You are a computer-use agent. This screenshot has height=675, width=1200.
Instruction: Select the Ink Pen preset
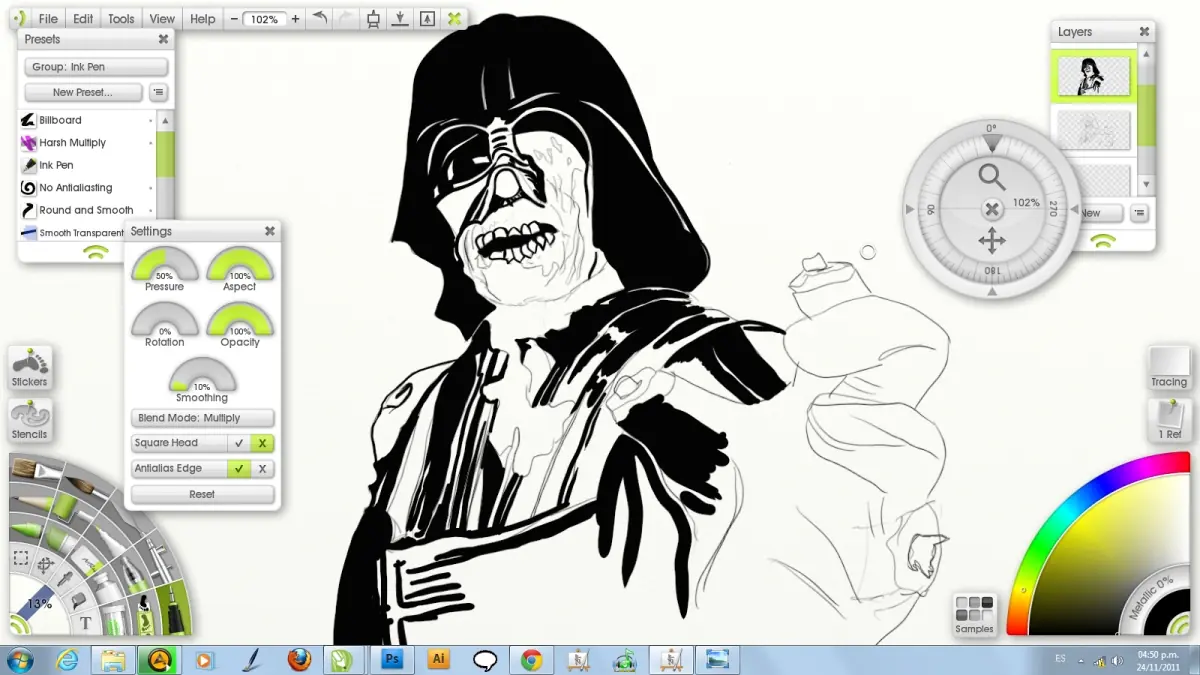88,165
